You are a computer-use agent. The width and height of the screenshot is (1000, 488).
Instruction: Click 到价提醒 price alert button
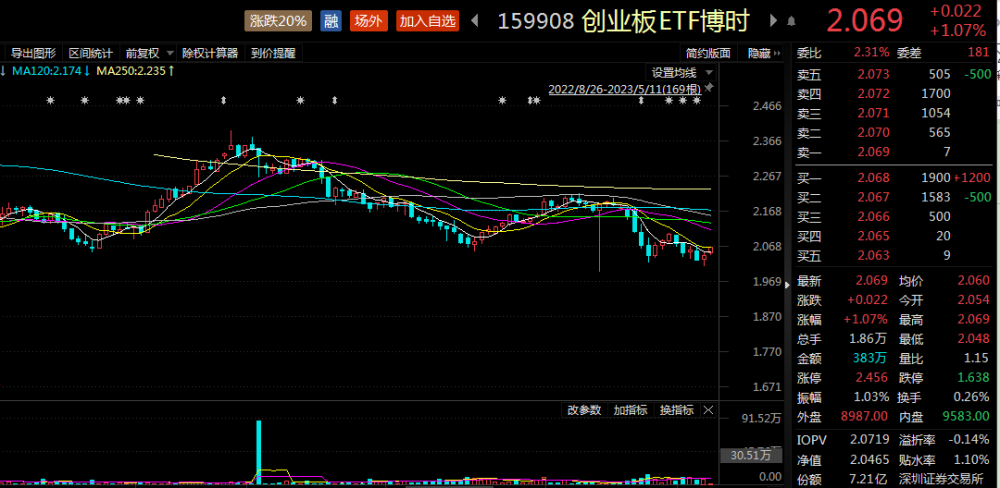point(273,53)
